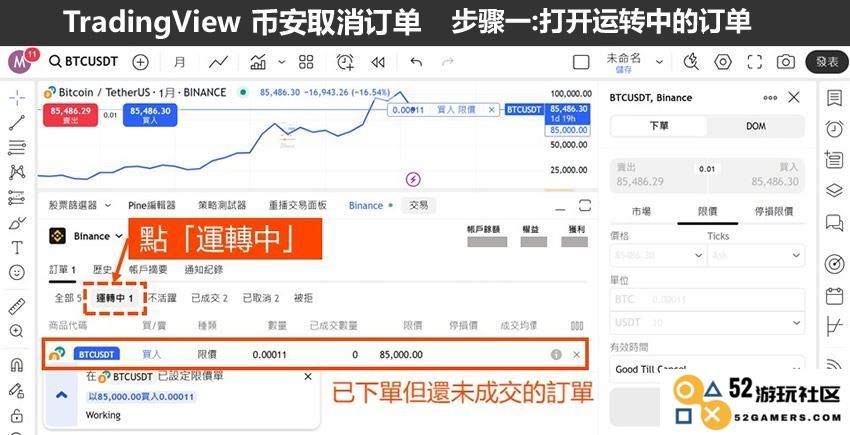This screenshot has width=850, height=435.
Task: Cancel the 買入 限價 order on chart
Action: tap(491, 110)
